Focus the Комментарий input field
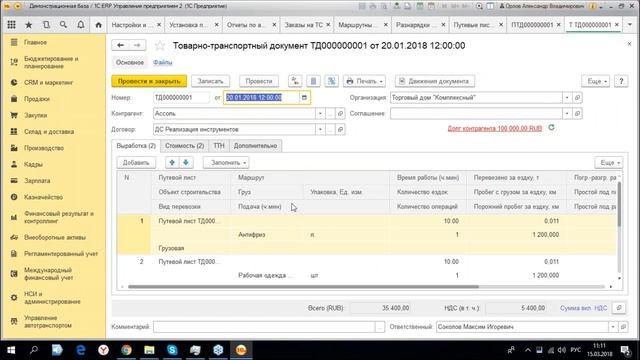 264,327
